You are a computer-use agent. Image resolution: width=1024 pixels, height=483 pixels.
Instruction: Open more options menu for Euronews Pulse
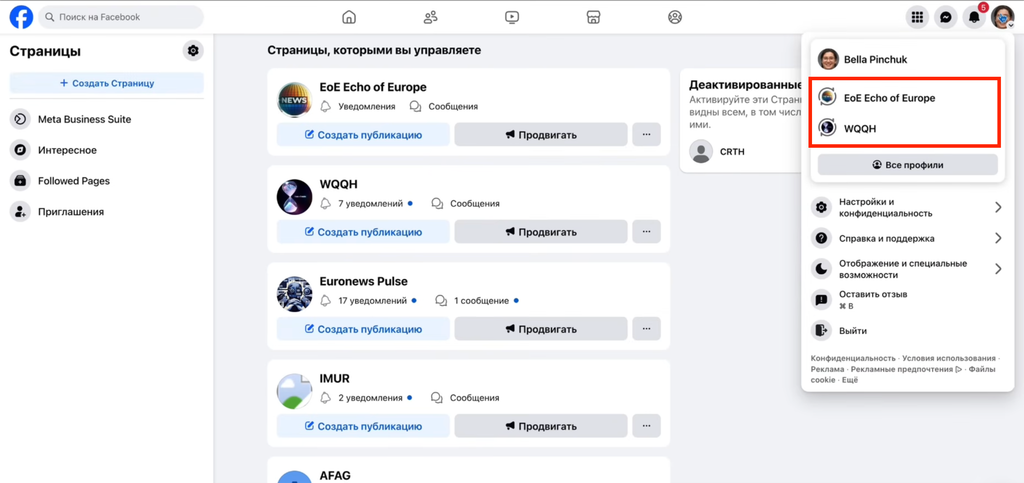pyautogui.click(x=647, y=329)
